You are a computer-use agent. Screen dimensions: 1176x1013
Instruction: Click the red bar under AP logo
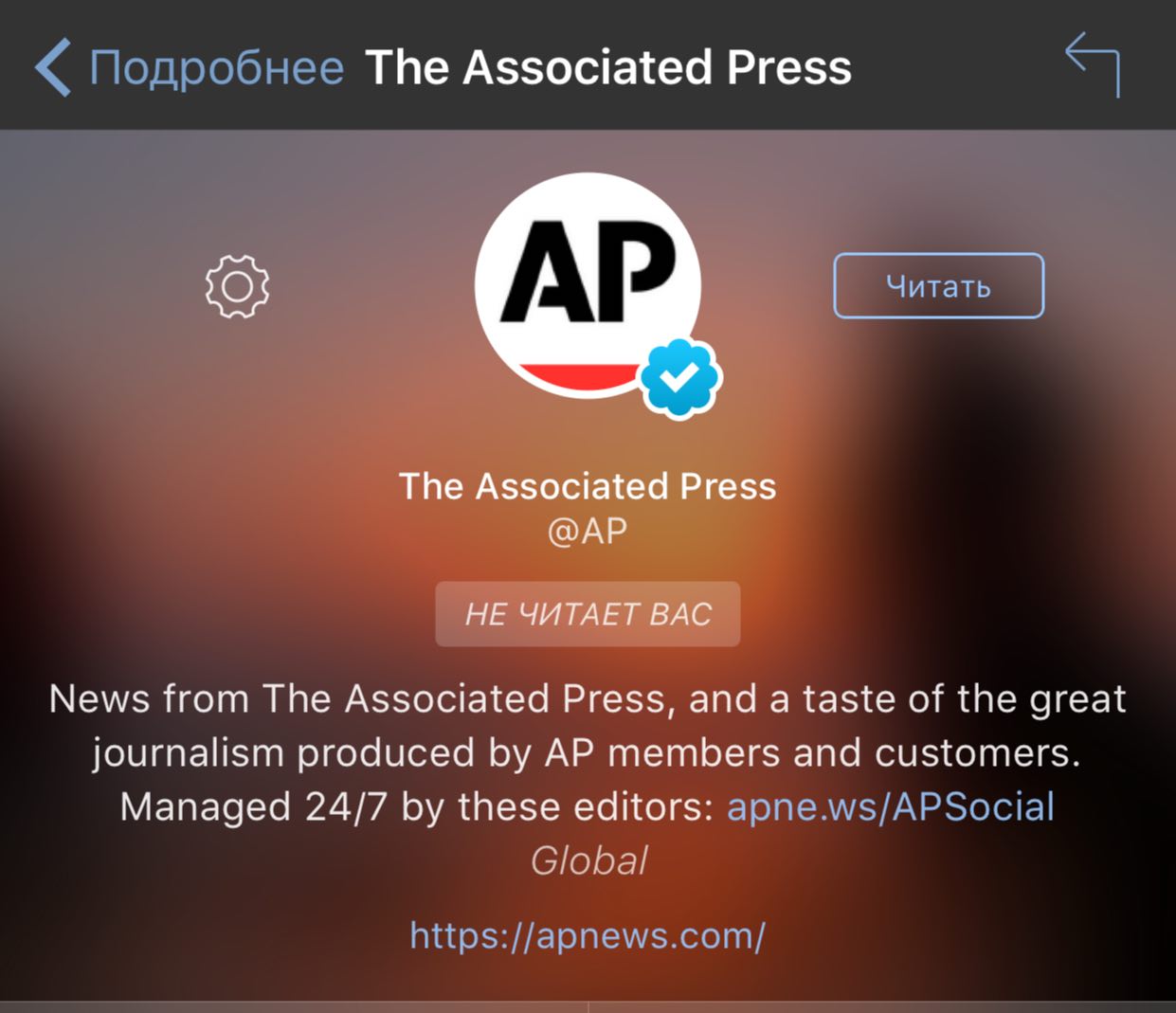point(580,378)
